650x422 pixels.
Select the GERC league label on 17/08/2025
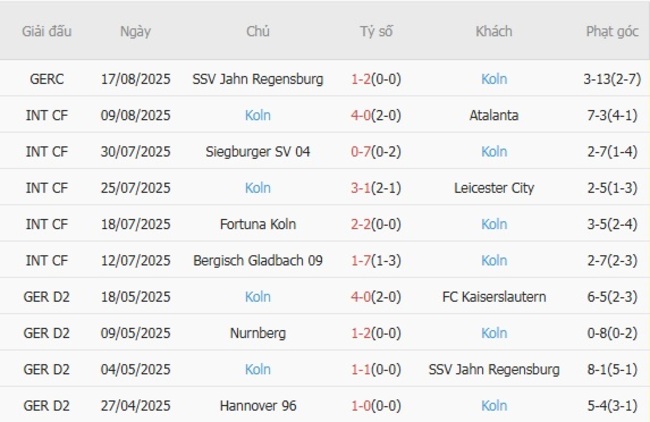(x=47, y=79)
